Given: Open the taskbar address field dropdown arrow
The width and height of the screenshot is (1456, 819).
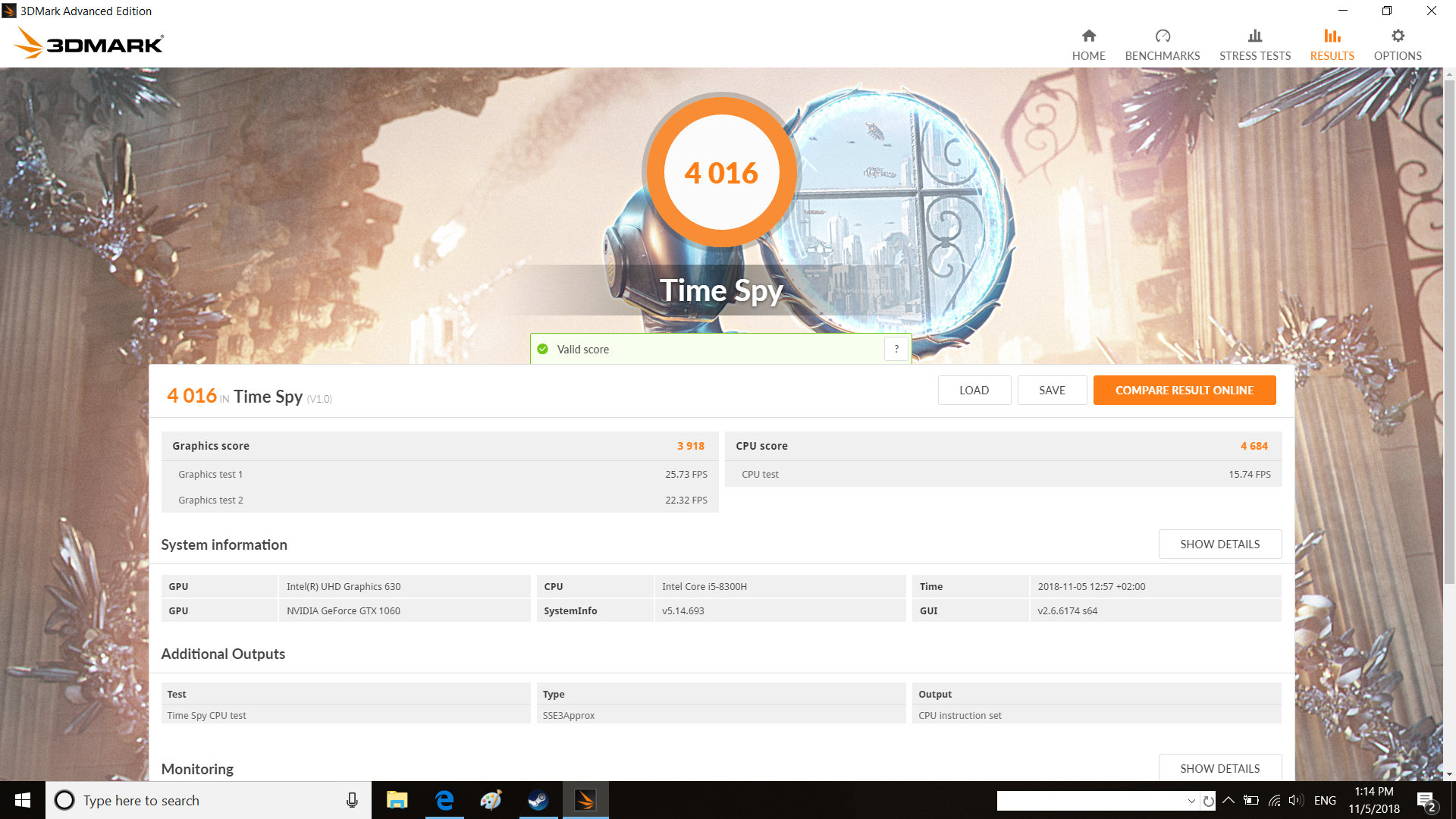Looking at the screenshot, I should pos(1191,801).
